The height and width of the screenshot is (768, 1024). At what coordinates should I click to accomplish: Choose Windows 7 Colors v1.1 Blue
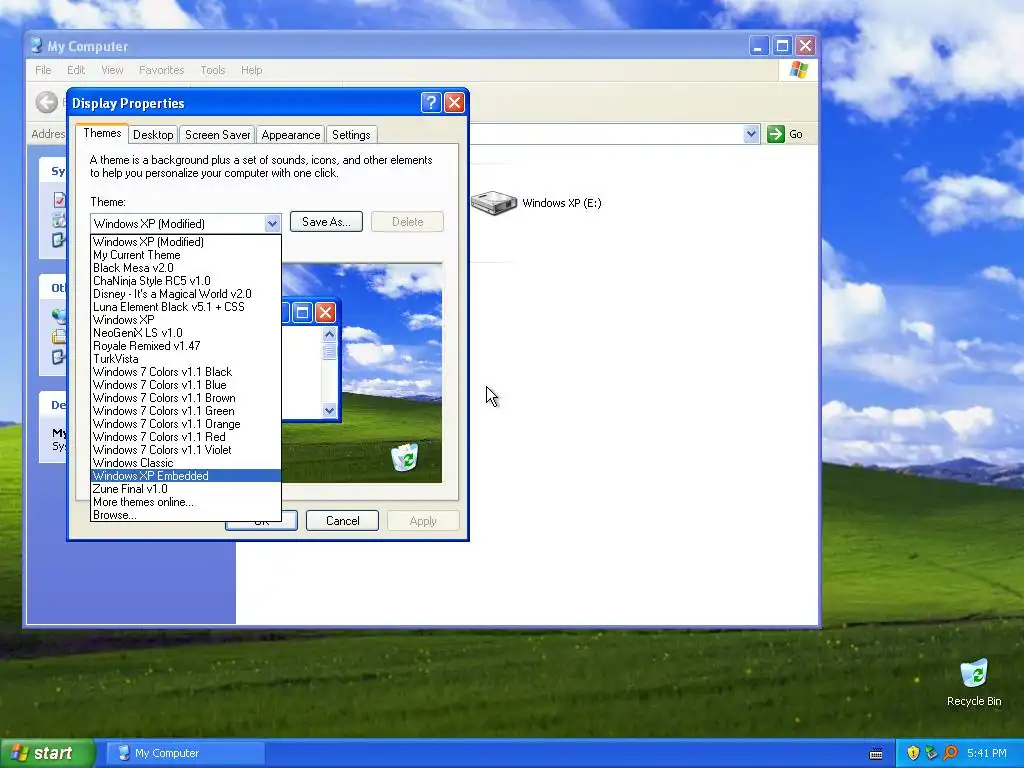[185, 385]
